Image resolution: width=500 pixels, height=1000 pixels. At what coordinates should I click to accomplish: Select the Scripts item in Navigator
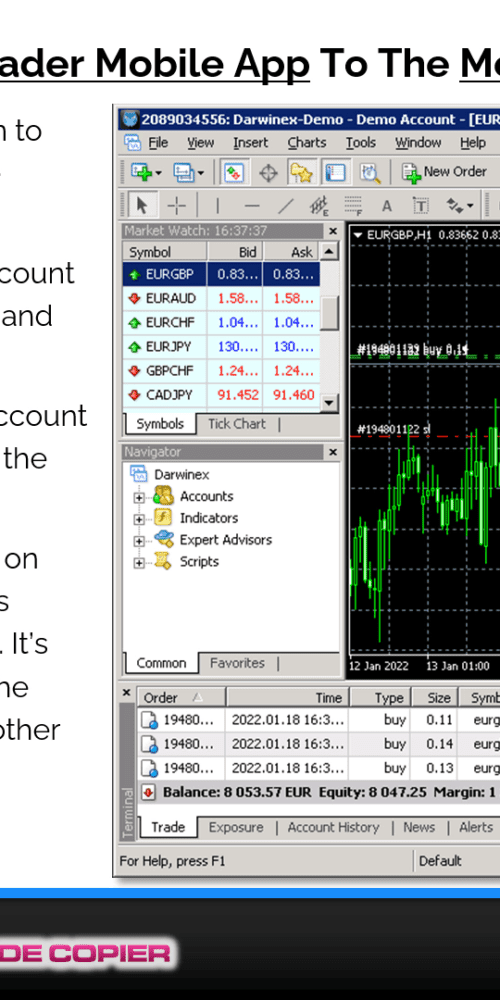coord(199,562)
